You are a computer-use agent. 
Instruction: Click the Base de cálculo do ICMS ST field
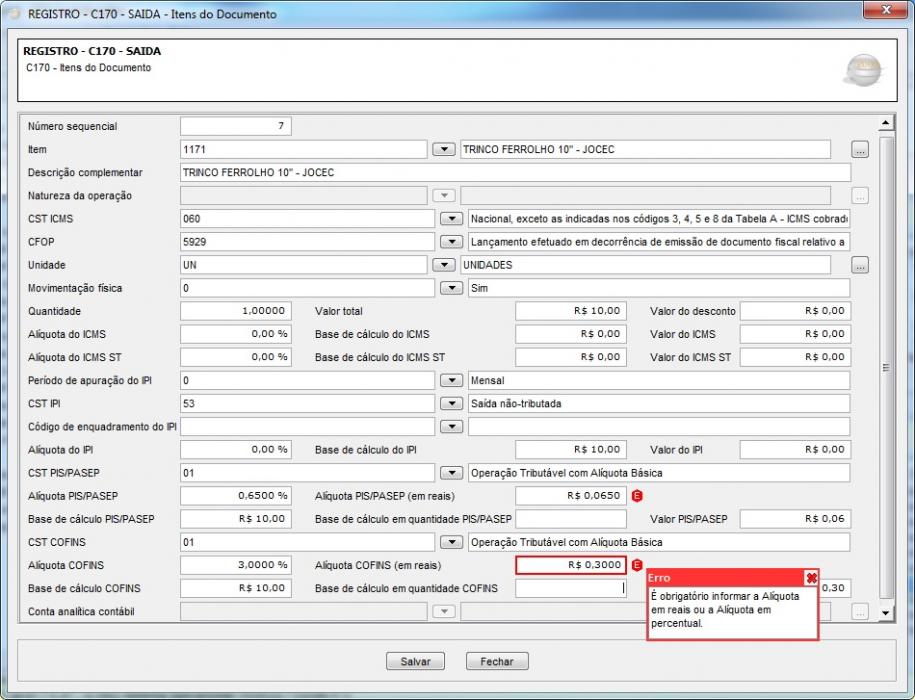pyautogui.click(x=571, y=357)
